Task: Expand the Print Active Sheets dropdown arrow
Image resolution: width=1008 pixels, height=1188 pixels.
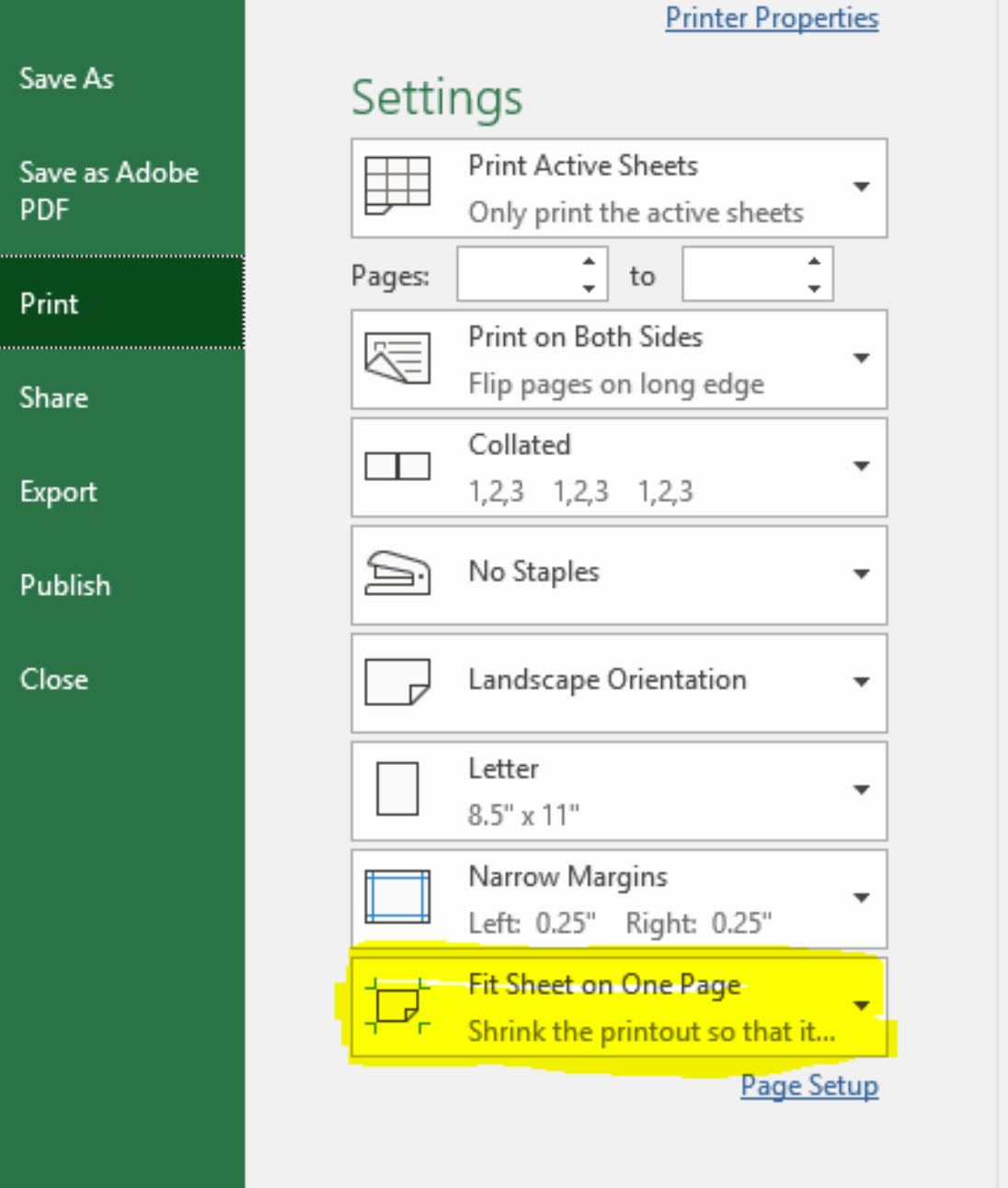Action: point(861,187)
